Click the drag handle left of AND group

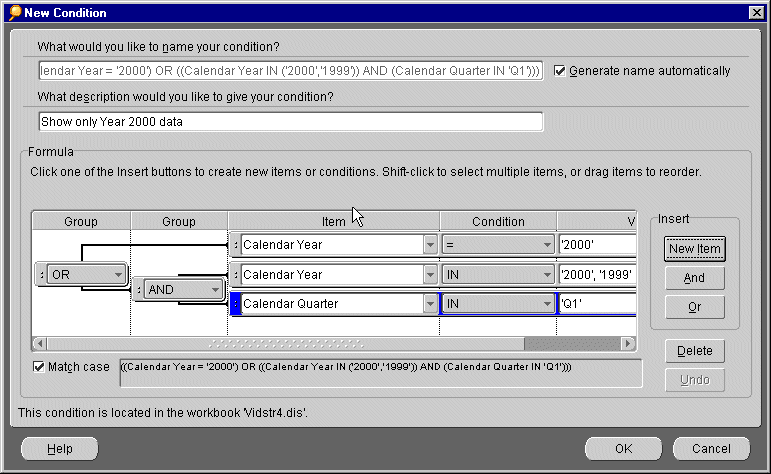138,290
